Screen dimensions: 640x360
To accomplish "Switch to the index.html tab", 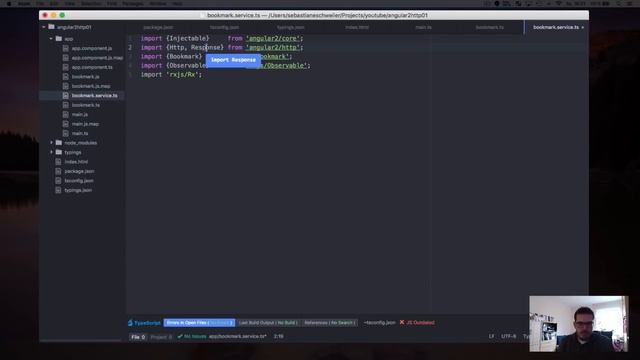I will 357,27.
